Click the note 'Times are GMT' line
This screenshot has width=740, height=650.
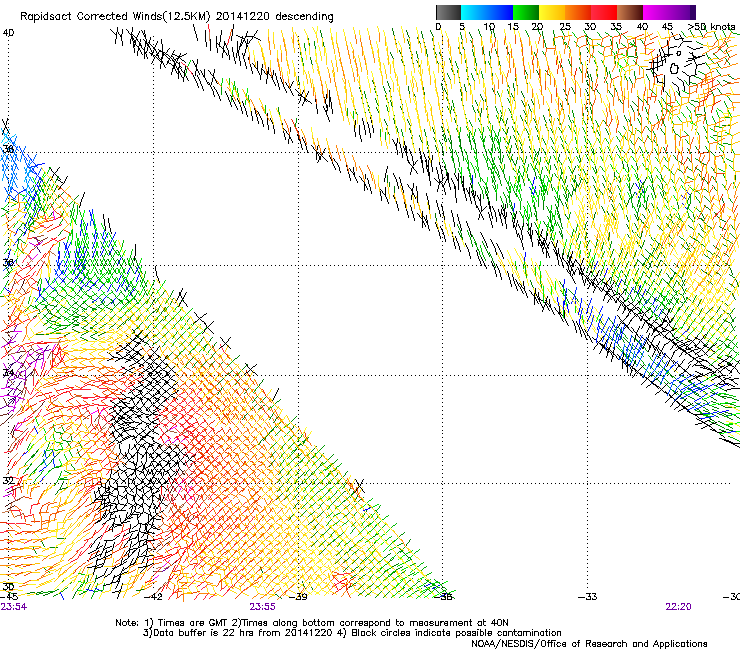click(311, 623)
